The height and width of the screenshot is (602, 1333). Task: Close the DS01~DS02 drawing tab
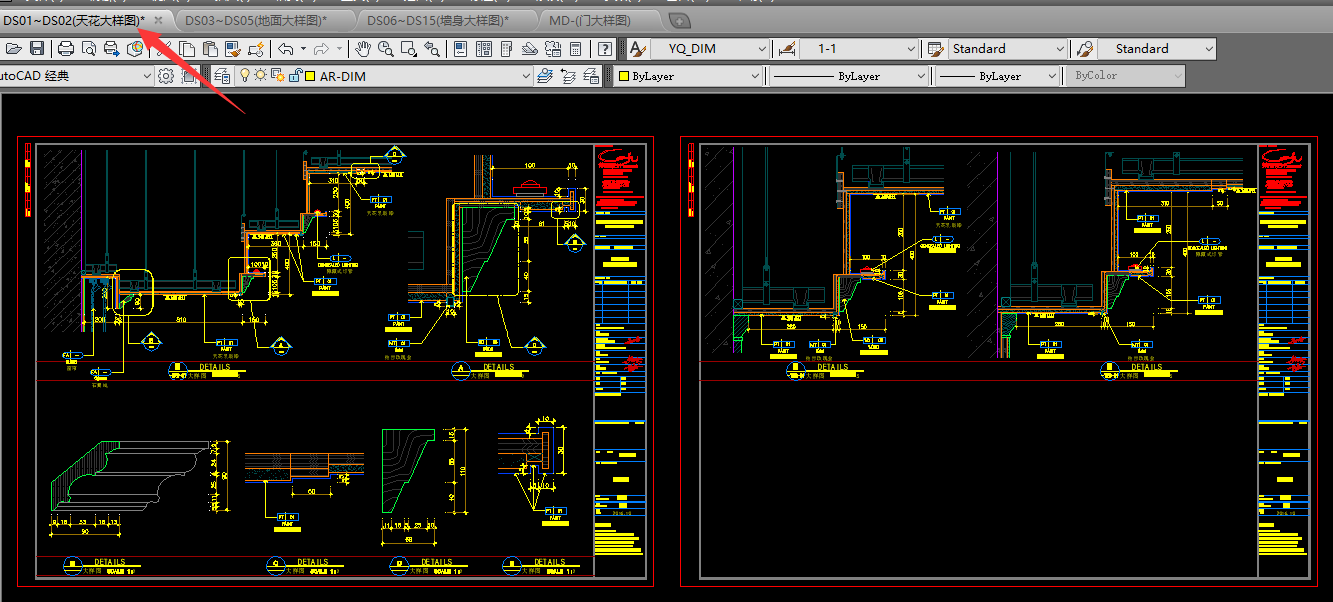coord(158,20)
